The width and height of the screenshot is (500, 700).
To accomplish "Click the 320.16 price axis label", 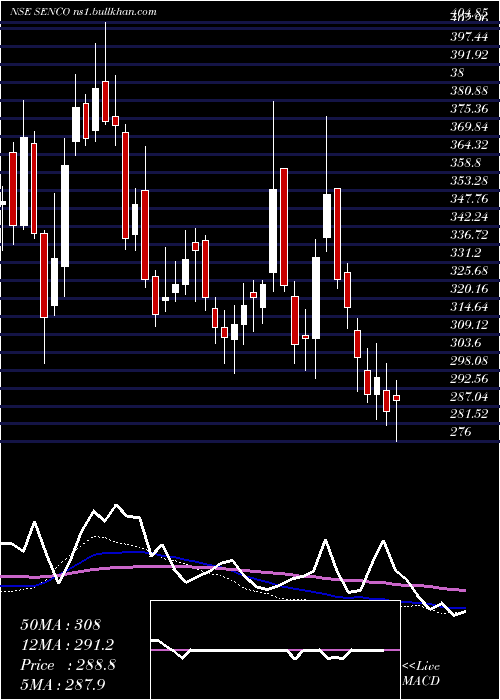I will click(x=469, y=289).
